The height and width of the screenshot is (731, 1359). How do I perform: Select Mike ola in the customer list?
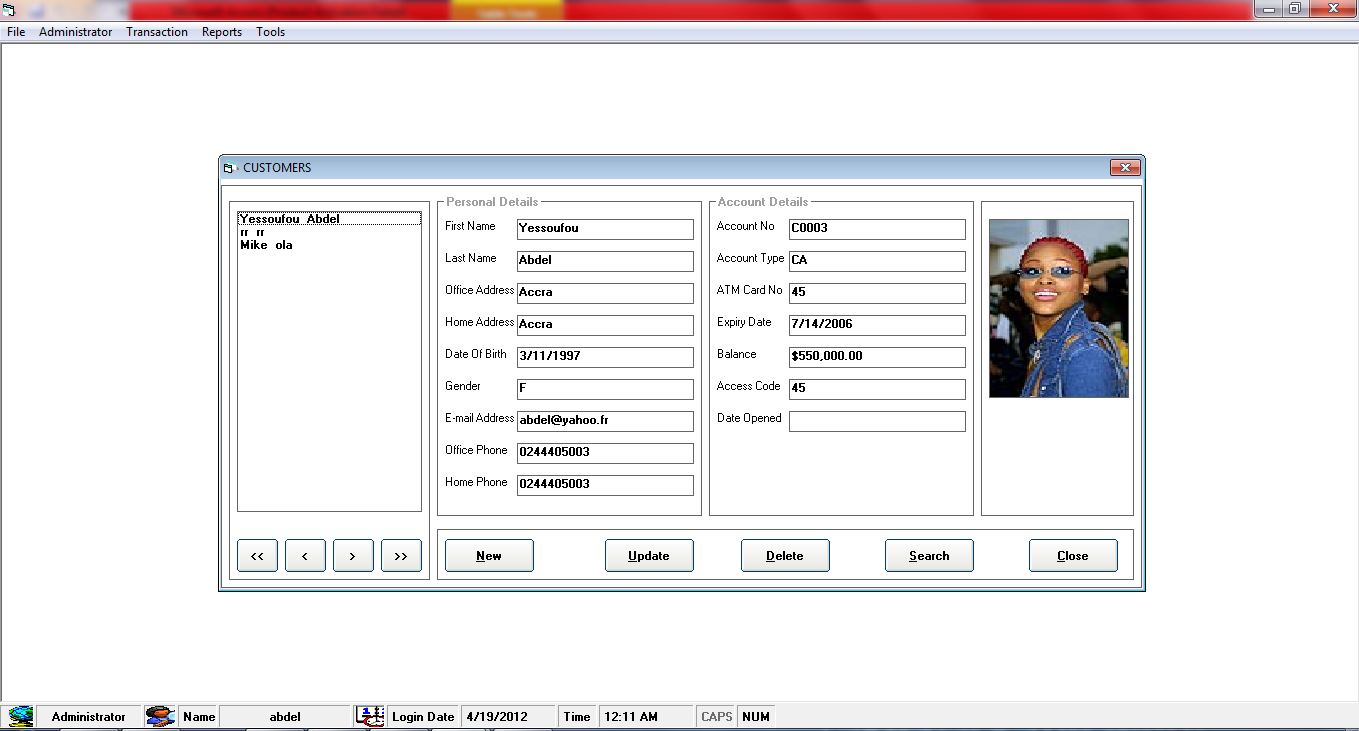pyautogui.click(x=264, y=244)
